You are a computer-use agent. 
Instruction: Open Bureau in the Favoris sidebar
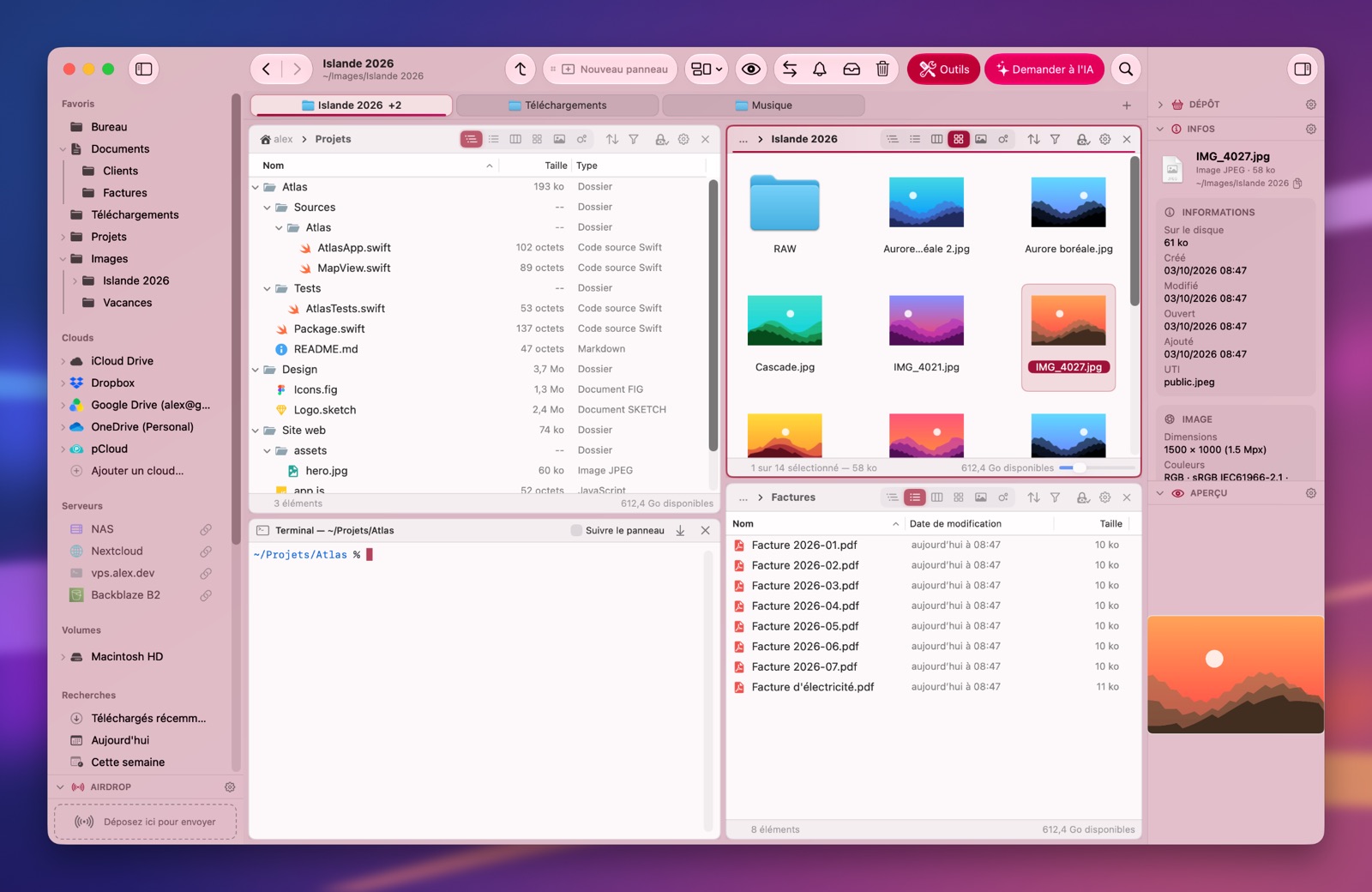click(x=109, y=127)
